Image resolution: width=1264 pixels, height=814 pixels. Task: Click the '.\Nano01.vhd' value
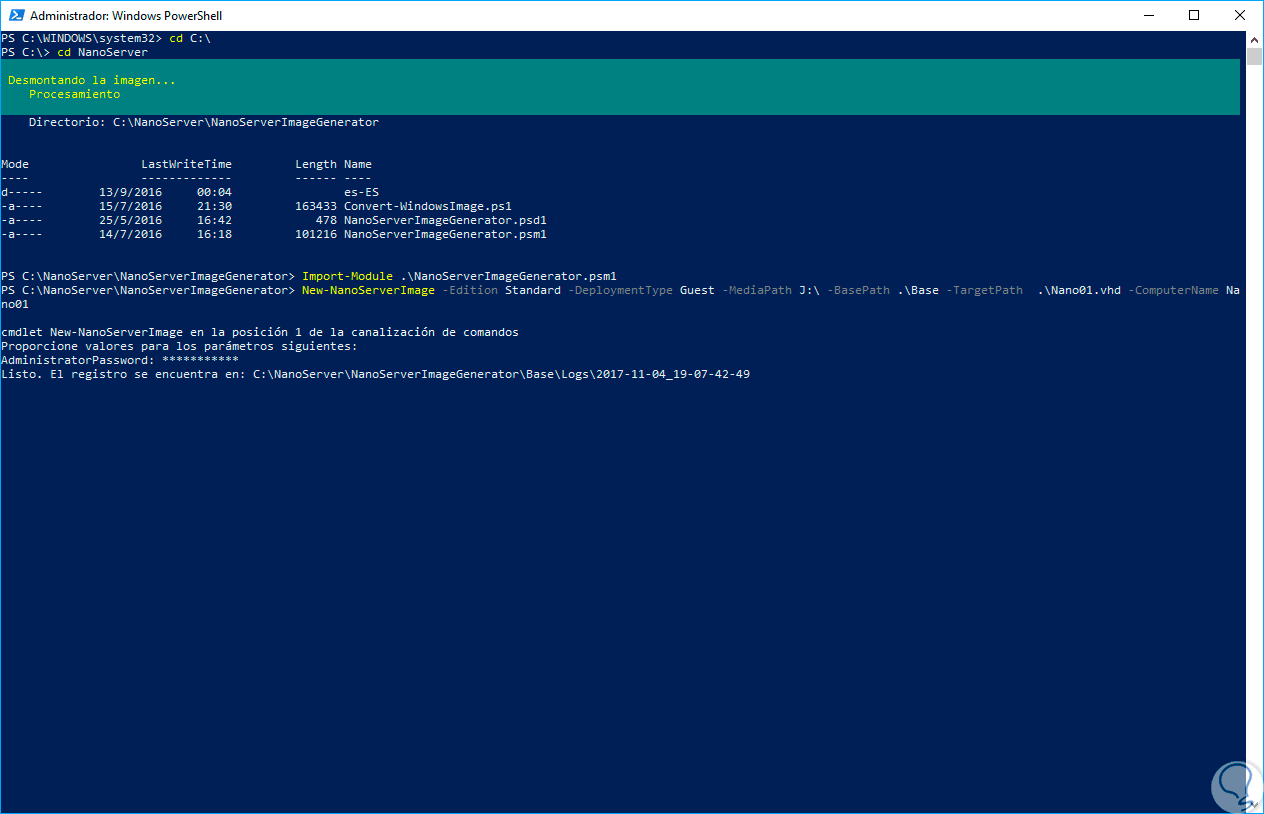pyautogui.click(x=1079, y=290)
